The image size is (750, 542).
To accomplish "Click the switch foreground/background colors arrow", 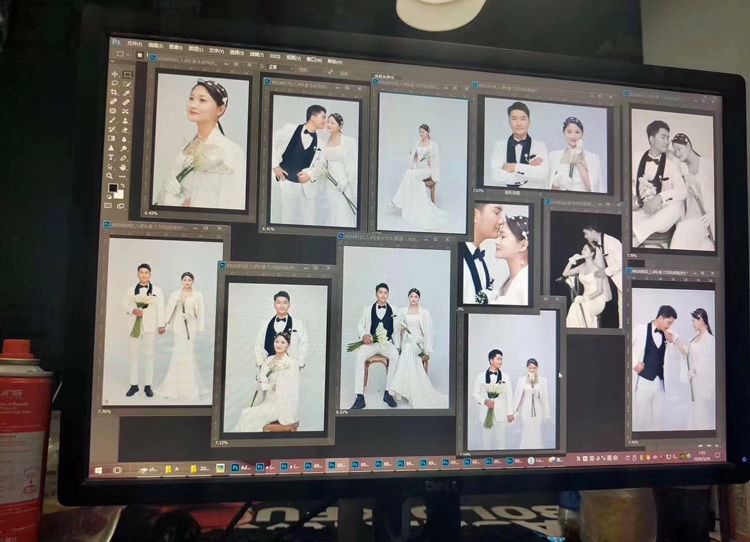I will click(123, 185).
